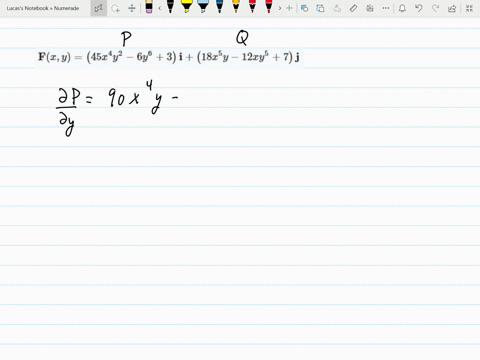Redo the last action

pos(435,8)
